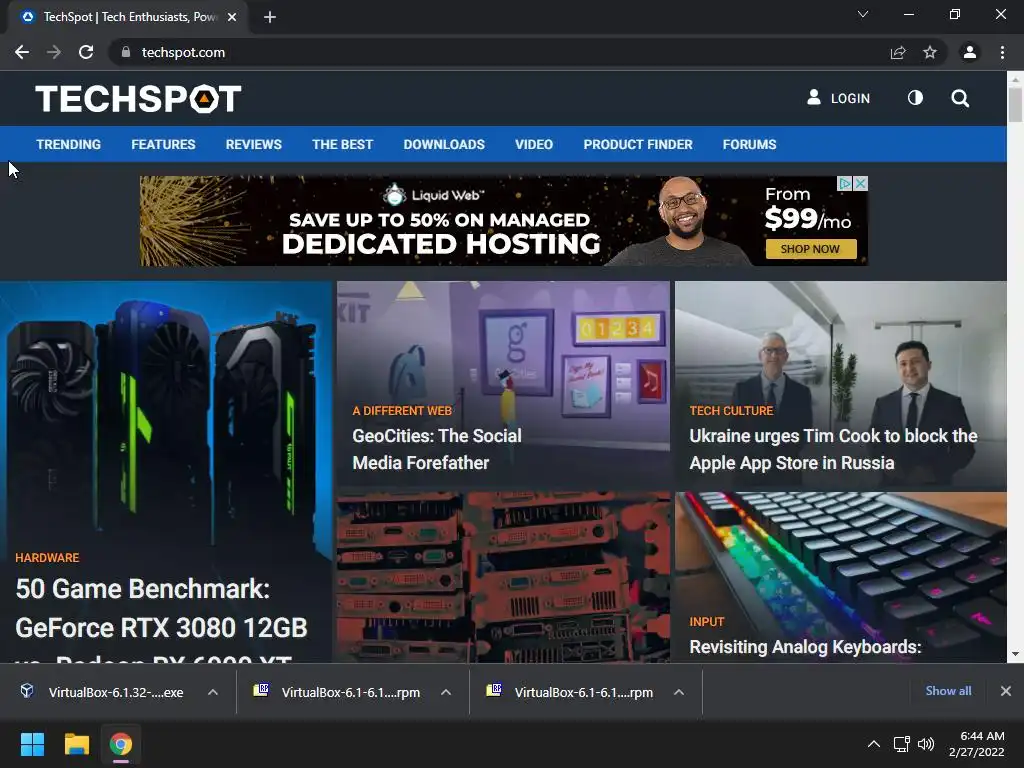The height and width of the screenshot is (768, 1024).
Task: Share this page using the share icon
Action: 898,52
